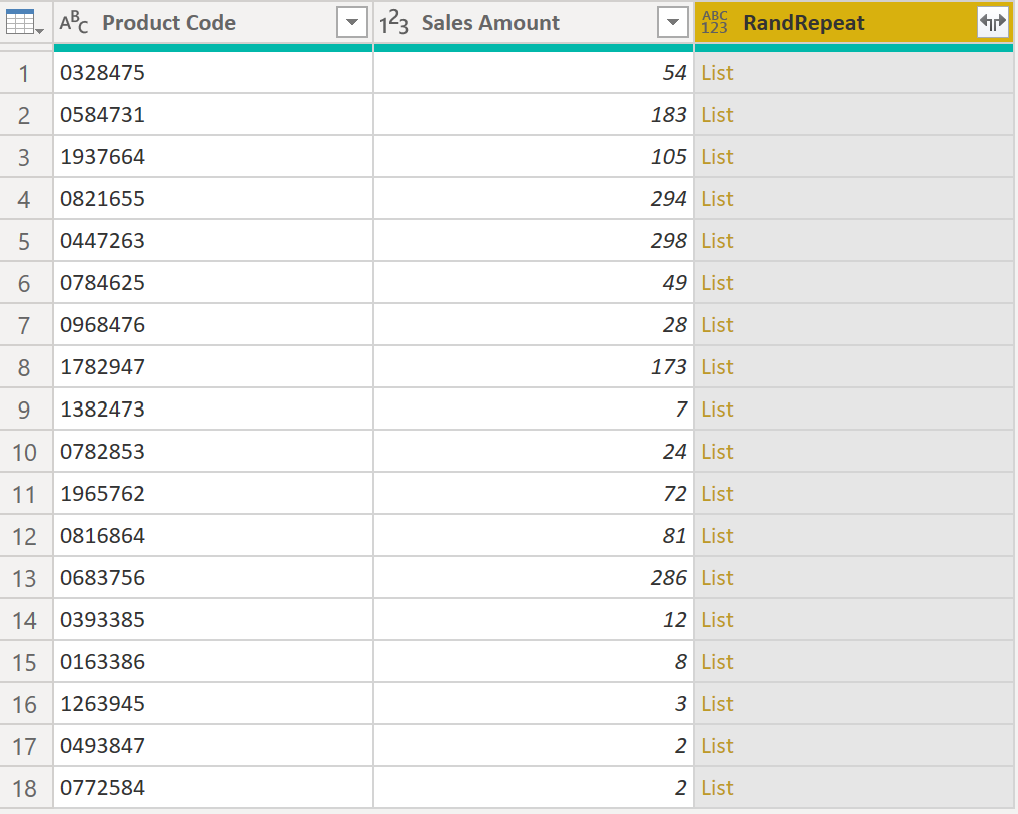Click the ABC text type icon on Product Code
Screen dimensions: 1018x814
tap(73, 23)
